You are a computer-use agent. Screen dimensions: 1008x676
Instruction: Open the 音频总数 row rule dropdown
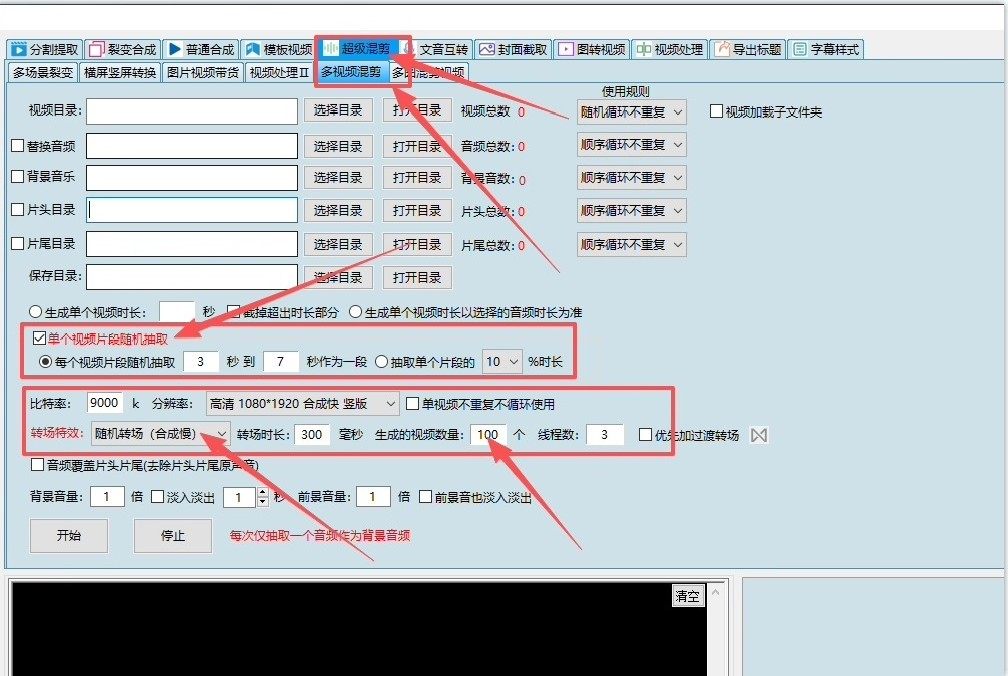coord(631,145)
